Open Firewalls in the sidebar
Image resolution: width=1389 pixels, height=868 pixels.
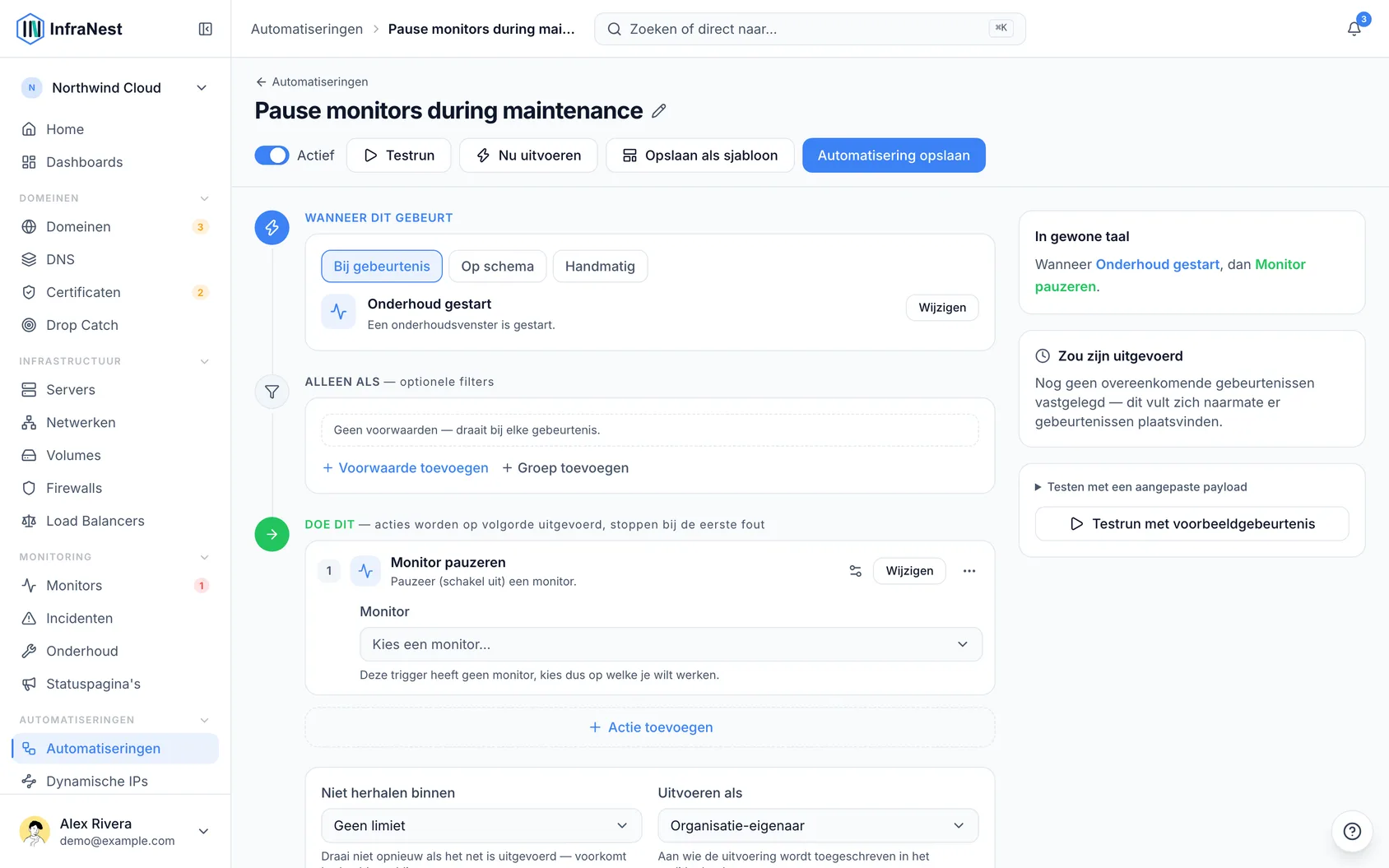coord(115,488)
